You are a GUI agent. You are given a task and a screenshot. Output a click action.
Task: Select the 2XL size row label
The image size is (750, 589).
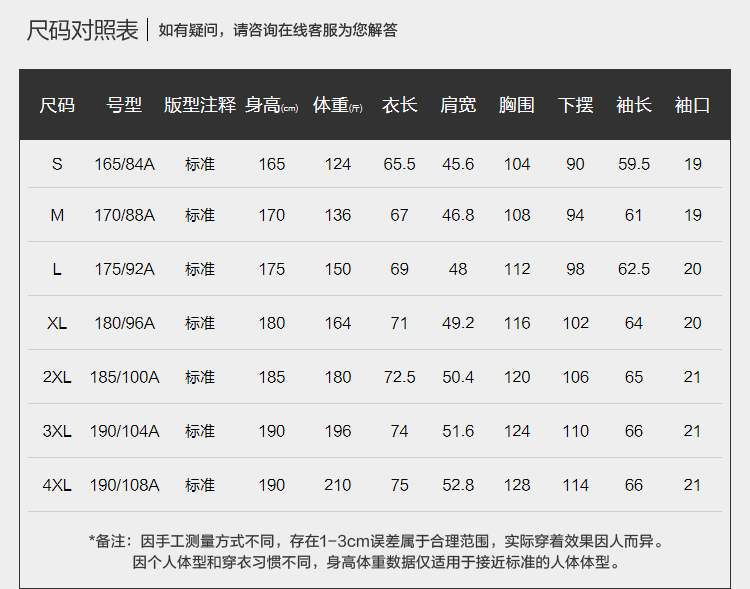pyautogui.click(x=57, y=377)
